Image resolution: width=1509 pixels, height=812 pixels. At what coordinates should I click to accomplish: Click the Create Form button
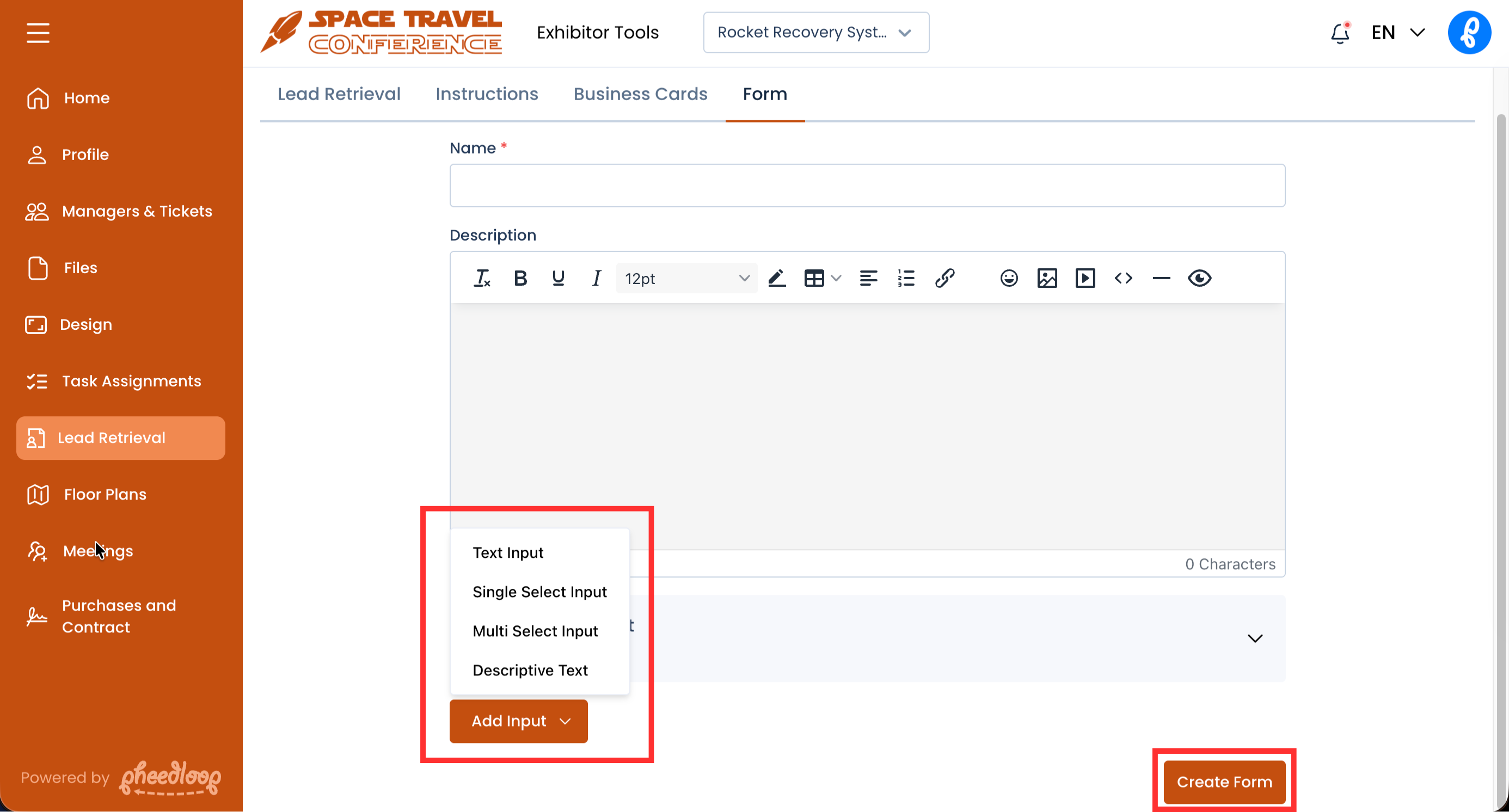[1224, 782]
